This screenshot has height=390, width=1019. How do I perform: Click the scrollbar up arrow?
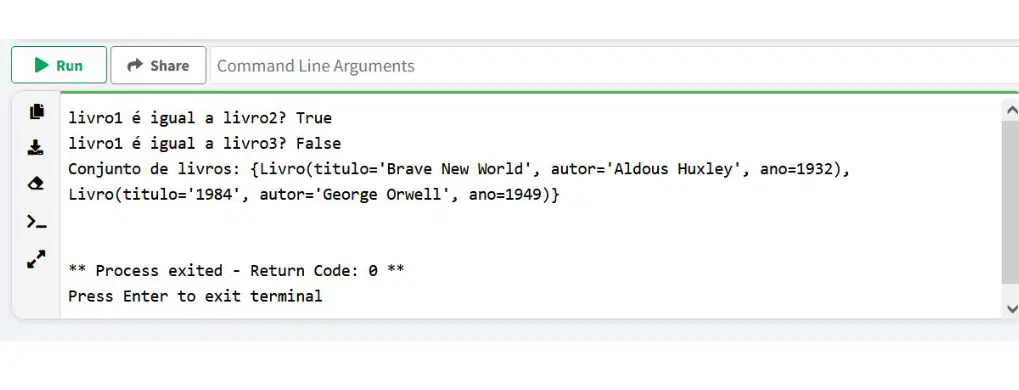coord(1011,110)
